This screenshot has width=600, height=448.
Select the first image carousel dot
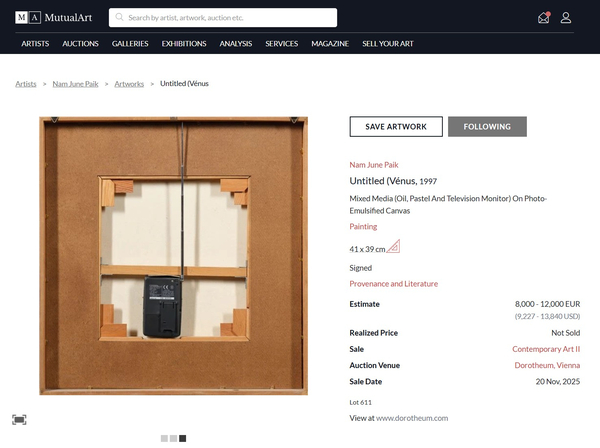pos(165,438)
